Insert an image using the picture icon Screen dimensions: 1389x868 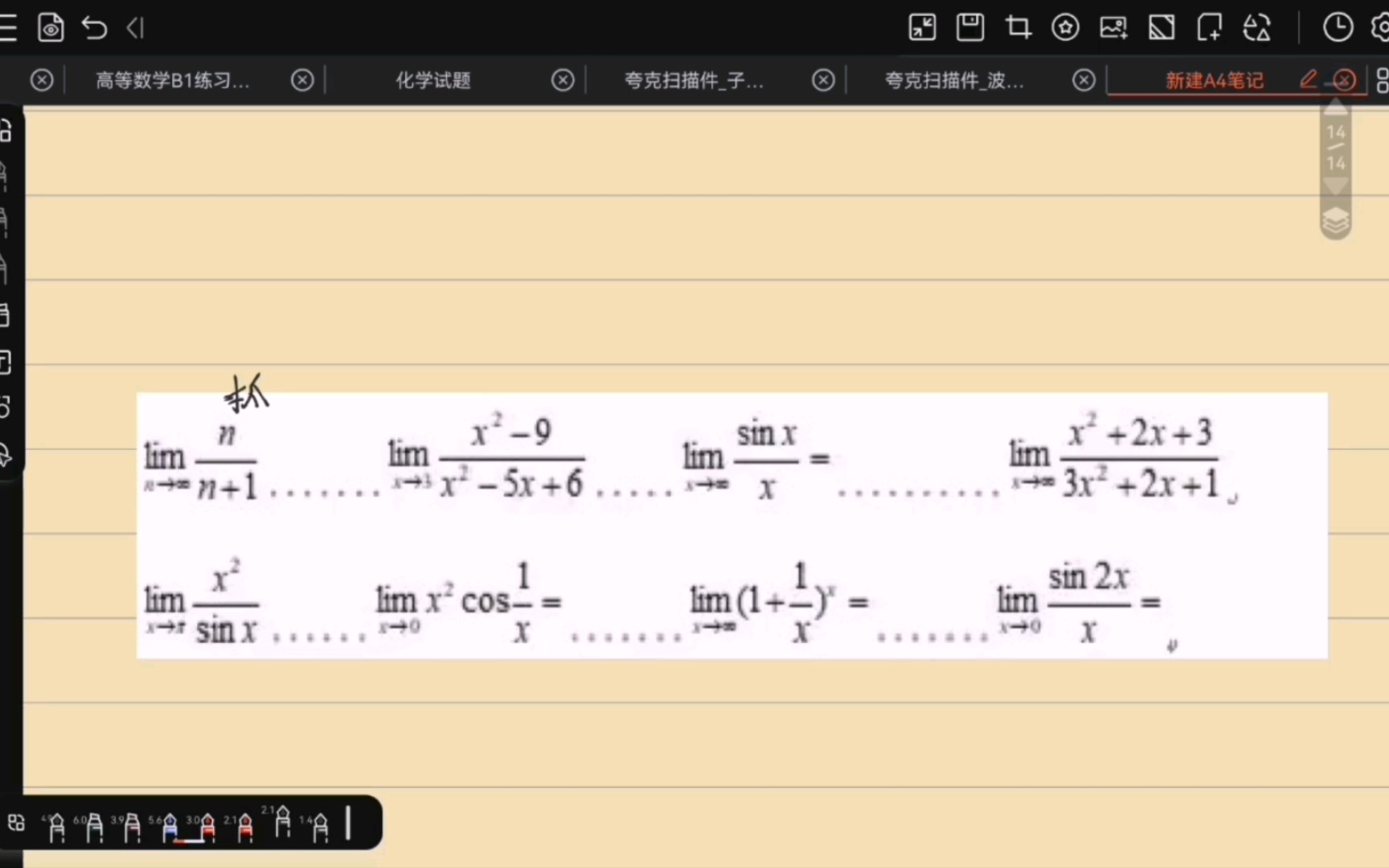click(1113, 28)
